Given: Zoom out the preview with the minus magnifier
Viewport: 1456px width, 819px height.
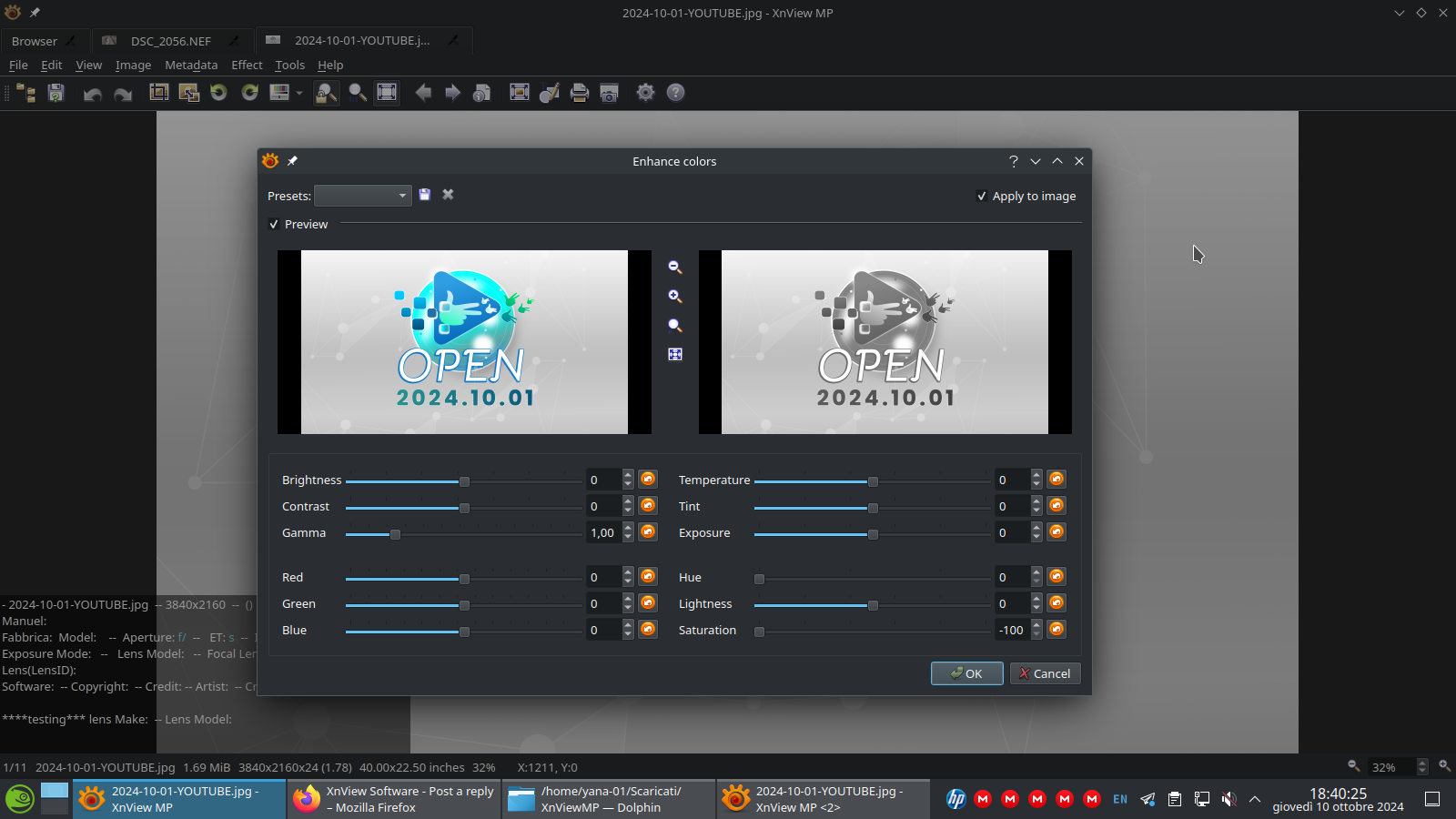Looking at the screenshot, I should 674,267.
